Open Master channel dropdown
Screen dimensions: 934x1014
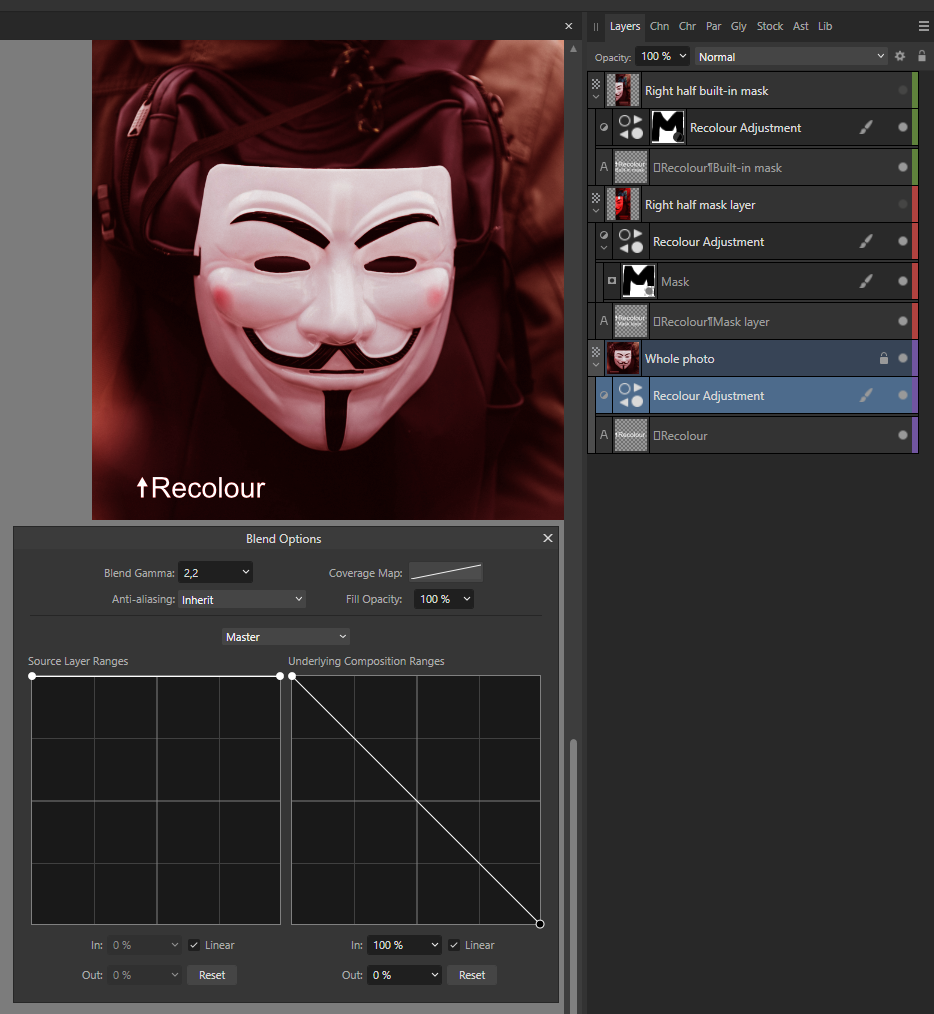286,637
